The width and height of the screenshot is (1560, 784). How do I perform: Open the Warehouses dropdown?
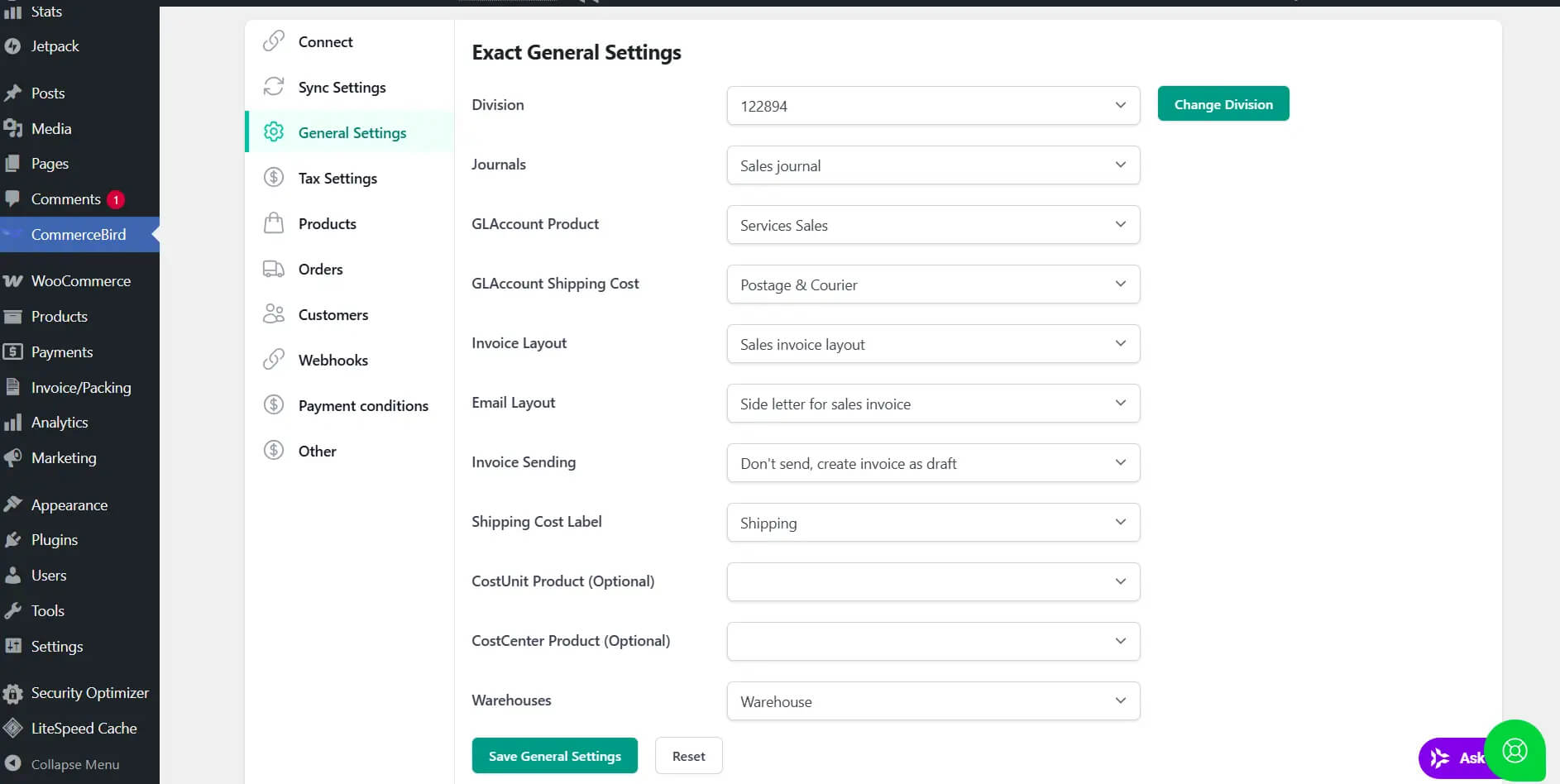(932, 701)
